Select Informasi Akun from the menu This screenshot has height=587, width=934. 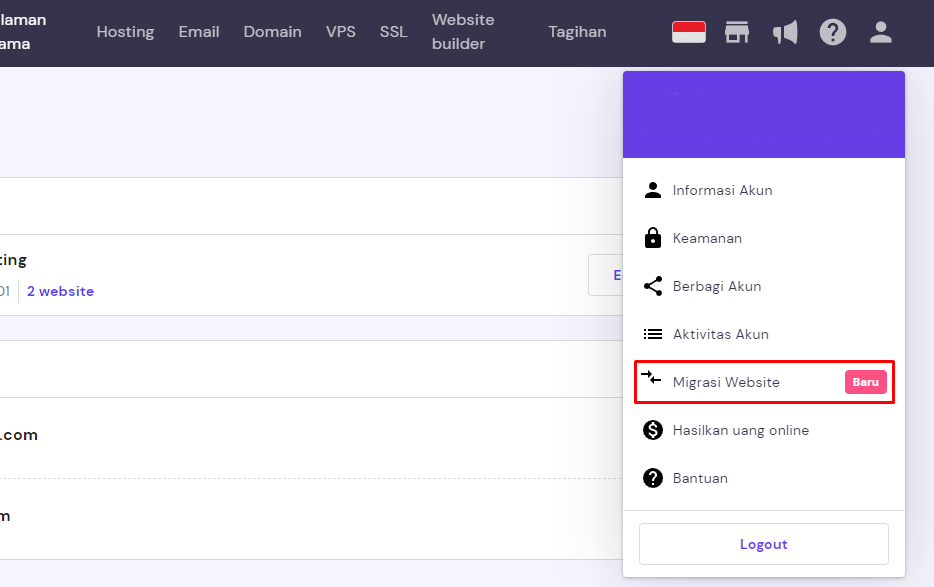(x=722, y=190)
